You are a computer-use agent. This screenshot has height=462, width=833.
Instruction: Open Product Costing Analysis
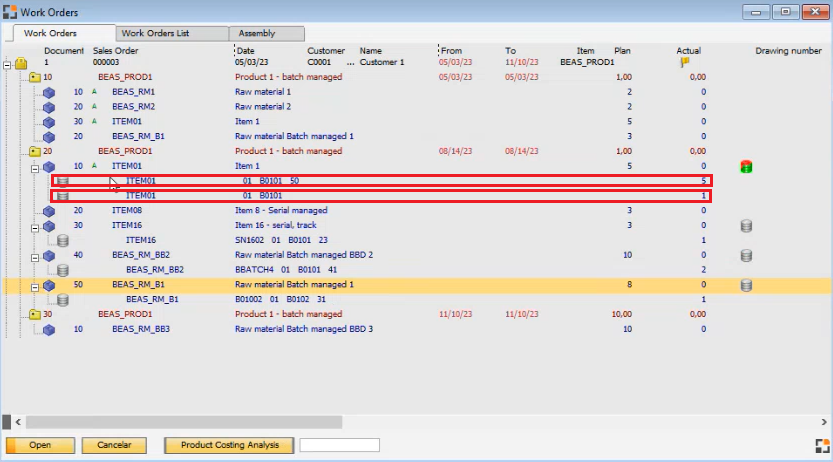point(229,445)
